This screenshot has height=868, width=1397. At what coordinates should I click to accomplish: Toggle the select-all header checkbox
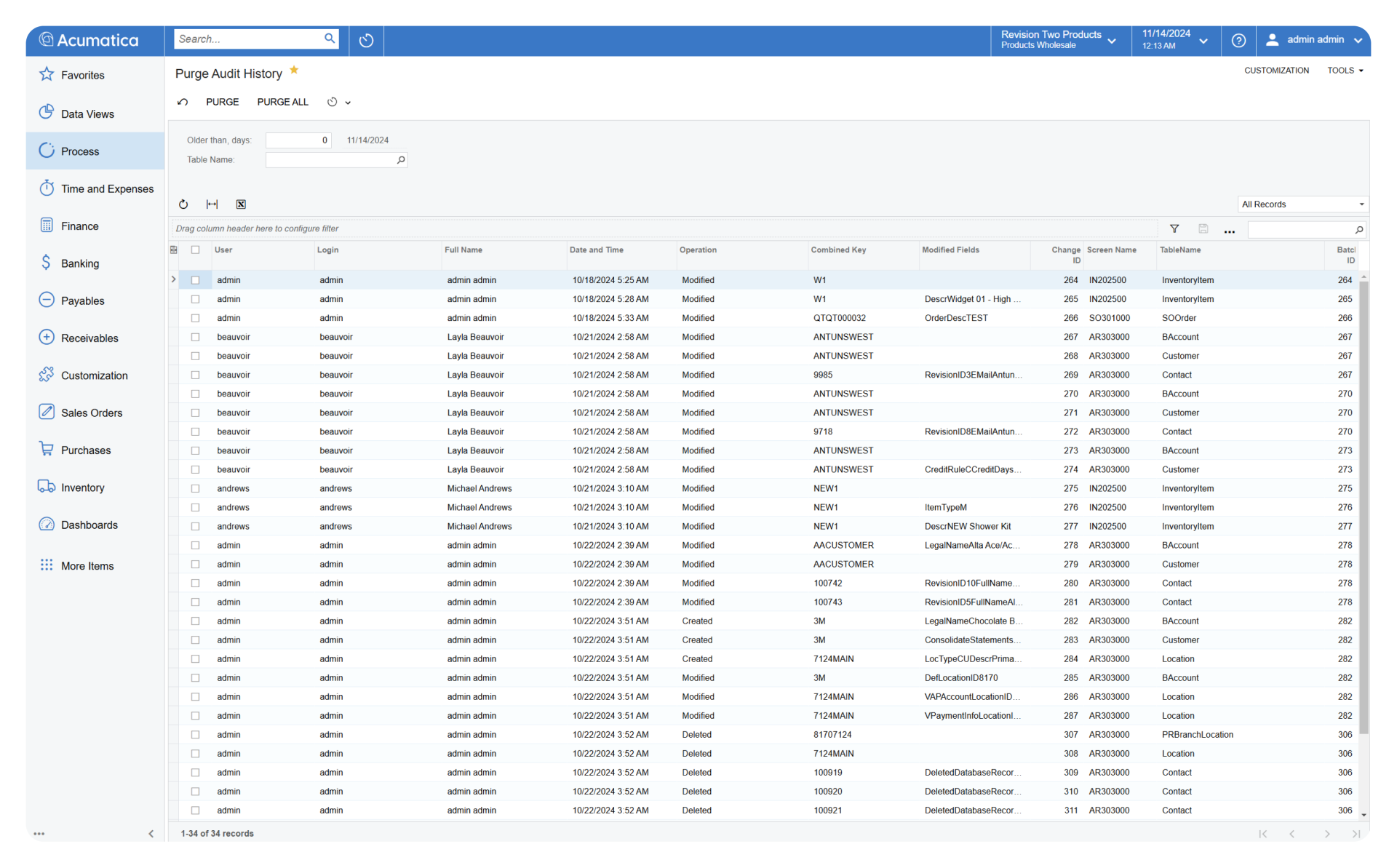pyautogui.click(x=195, y=250)
